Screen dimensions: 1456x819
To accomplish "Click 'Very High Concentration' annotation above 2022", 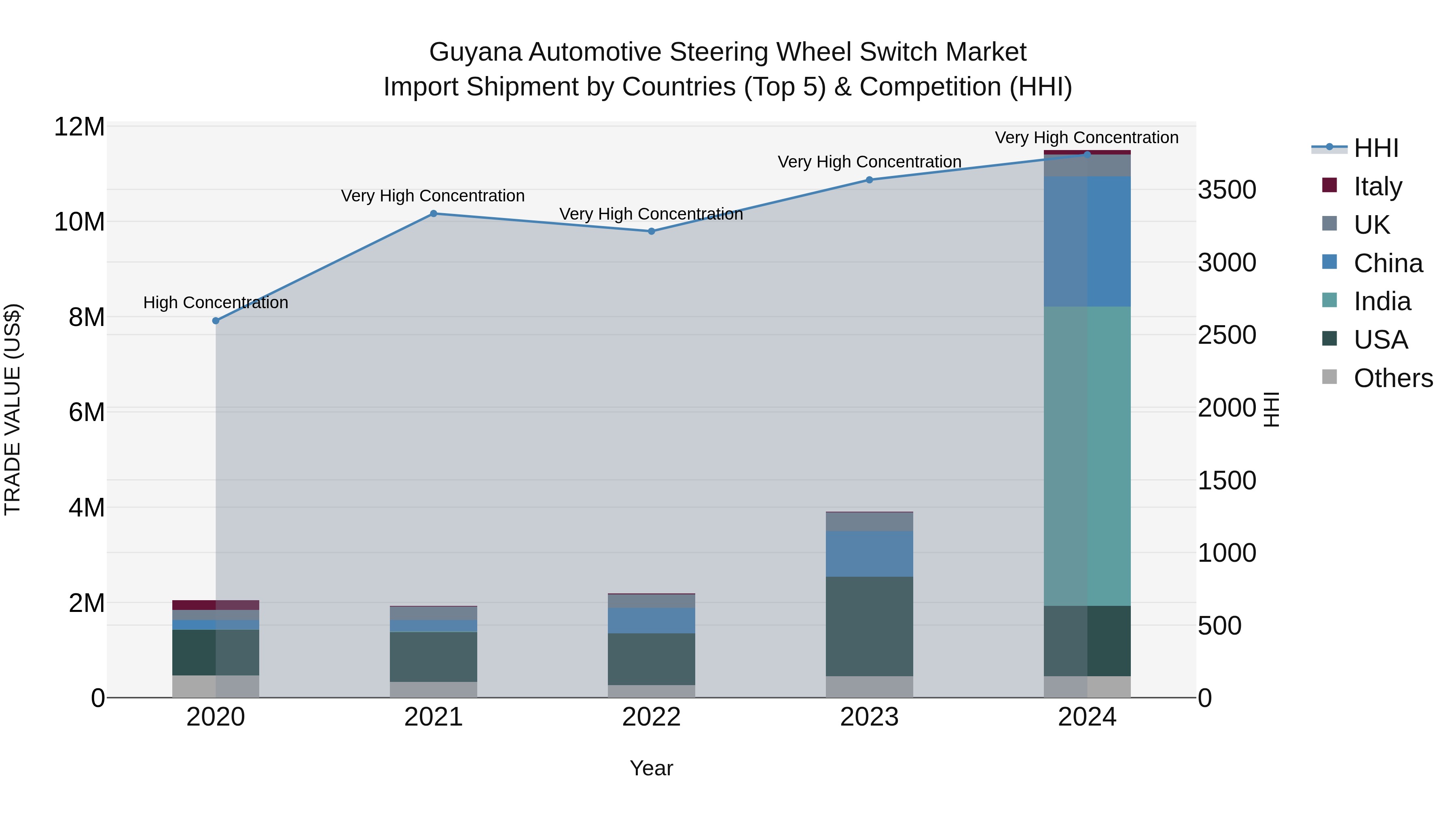I will pyautogui.click(x=651, y=214).
